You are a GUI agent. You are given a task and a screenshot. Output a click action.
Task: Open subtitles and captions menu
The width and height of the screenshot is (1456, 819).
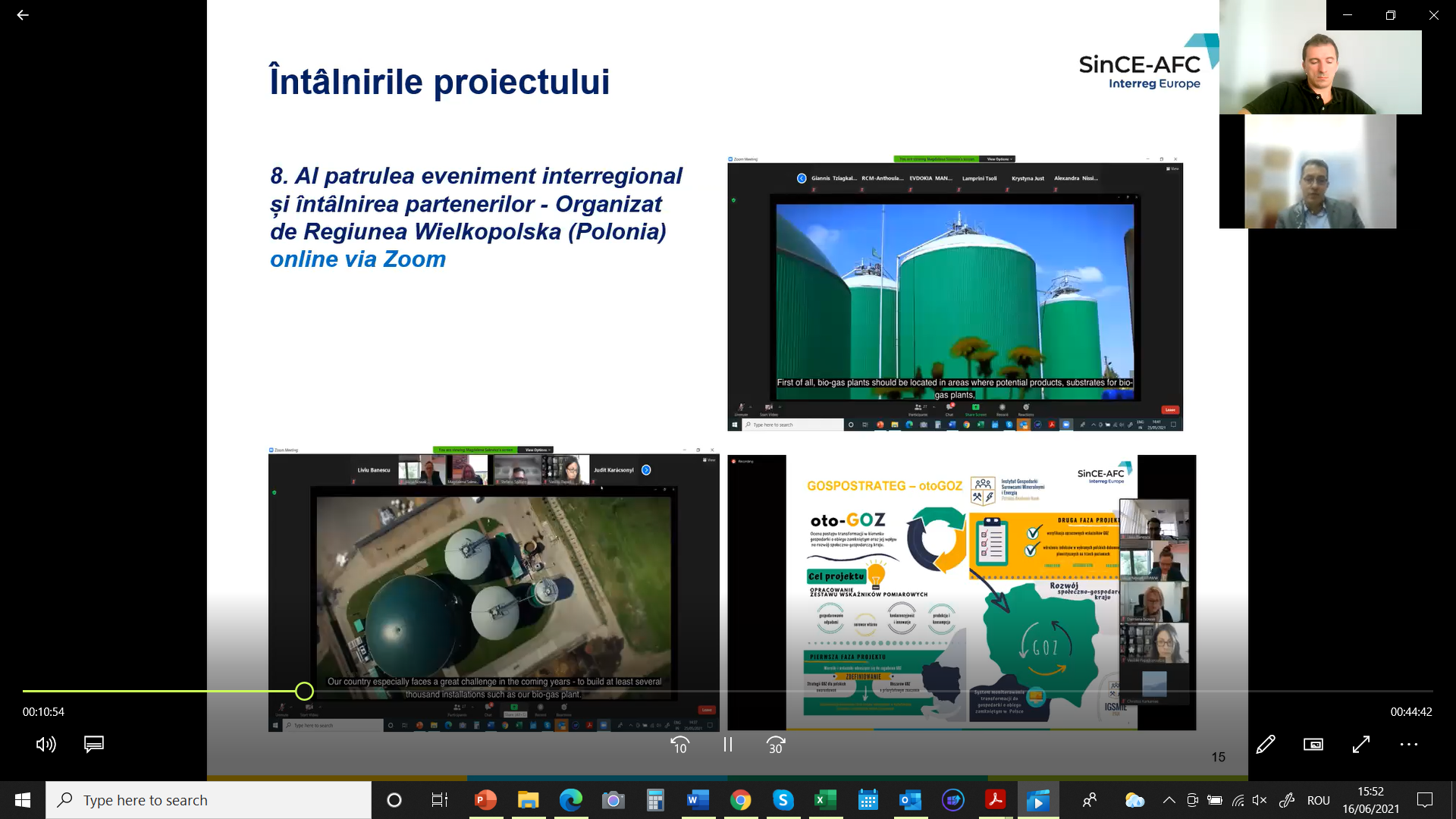click(x=94, y=744)
